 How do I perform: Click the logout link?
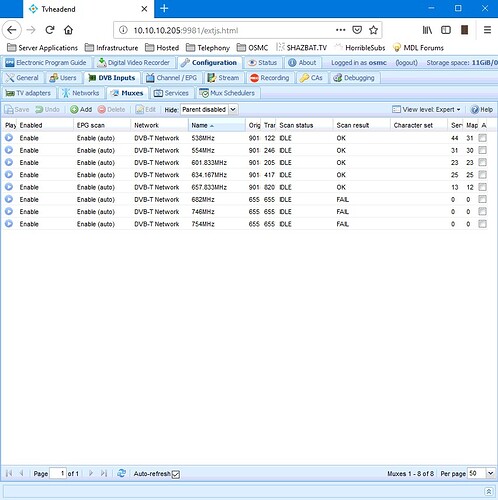(x=406, y=63)
